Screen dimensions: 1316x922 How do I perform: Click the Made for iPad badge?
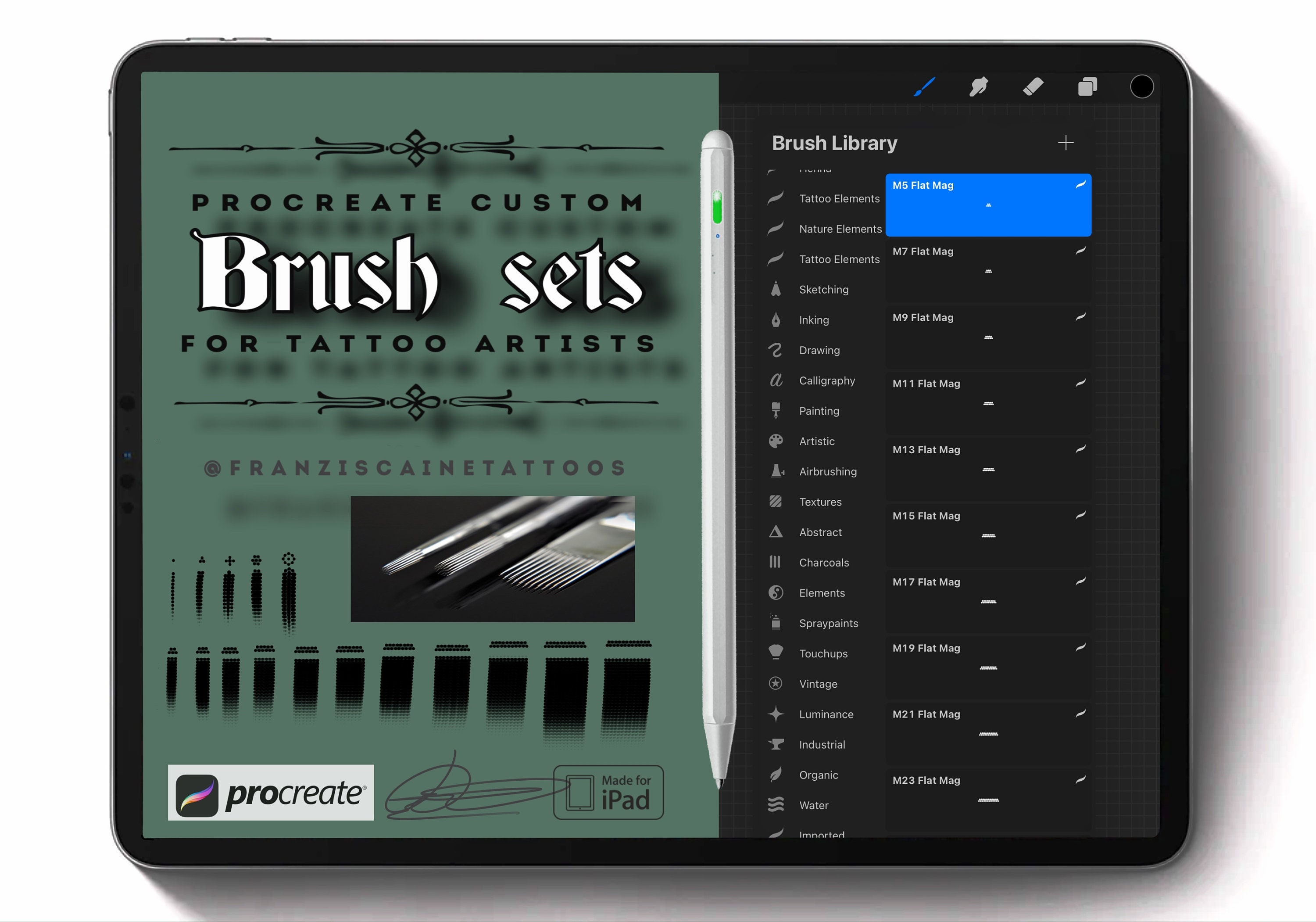coord(609,793)
